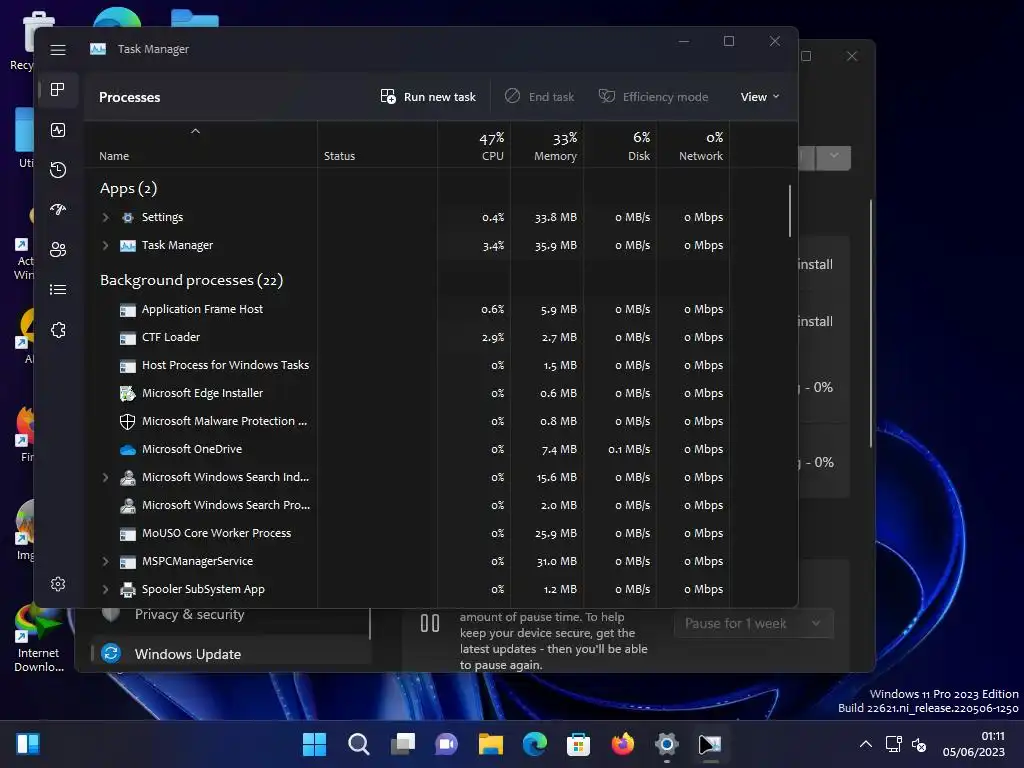1024x768 pixels.
Task: Open Microsoft Store from taskbar
Action: 579,744
